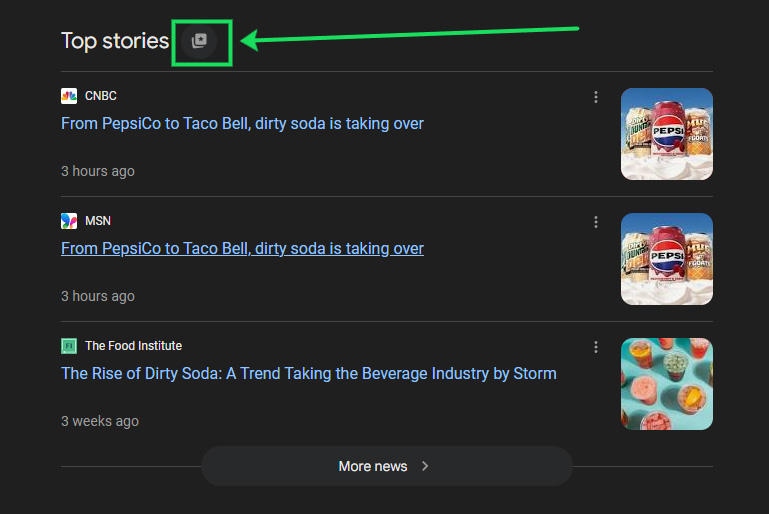
Task: Click the MSN logo icon
Action: point(69,221)
